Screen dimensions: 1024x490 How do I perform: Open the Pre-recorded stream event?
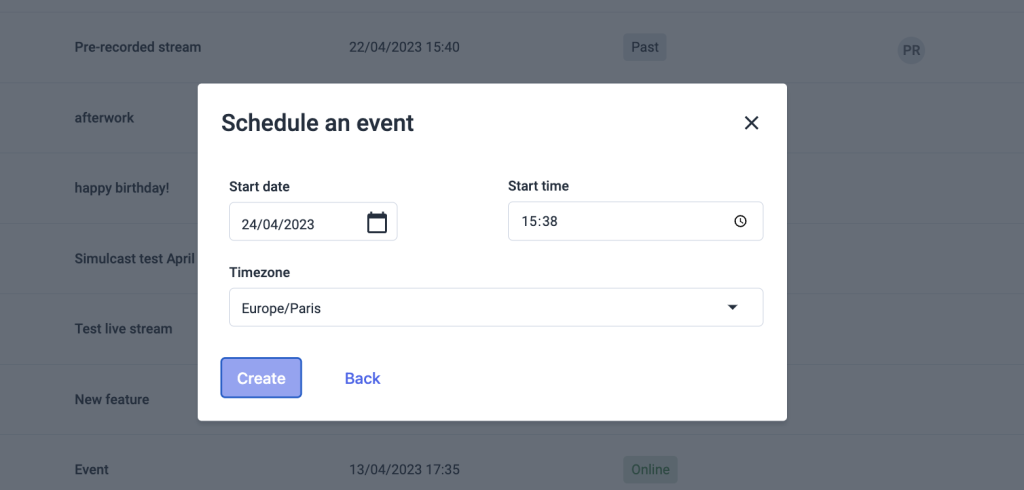[138, 47]
